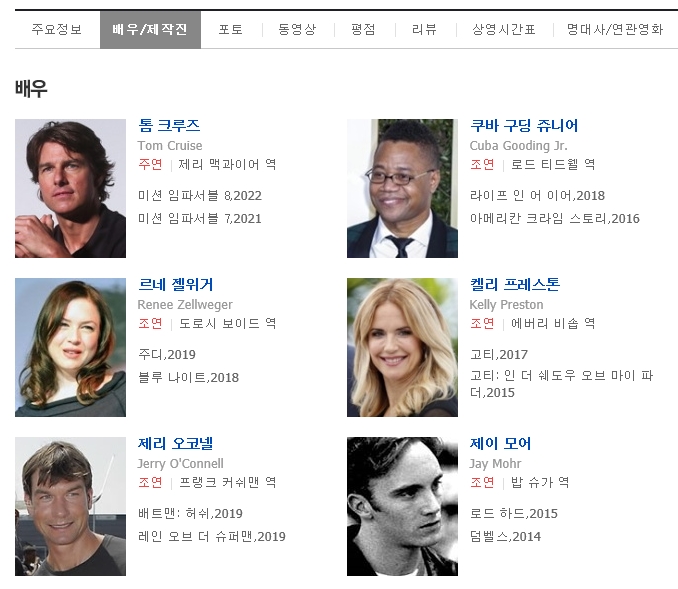The width and height of the screenshot is (678, 589).
Task: Open the 주요정보 tab
Action: tap(57, 29)
